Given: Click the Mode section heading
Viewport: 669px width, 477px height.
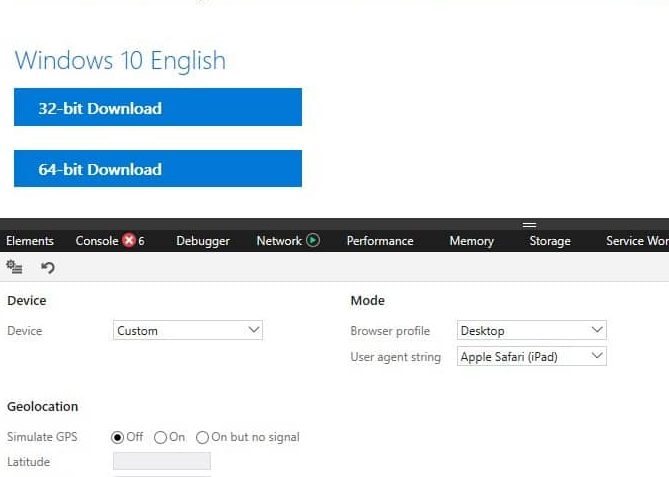Looking at the screenshot, I should (x=367, y=300).
